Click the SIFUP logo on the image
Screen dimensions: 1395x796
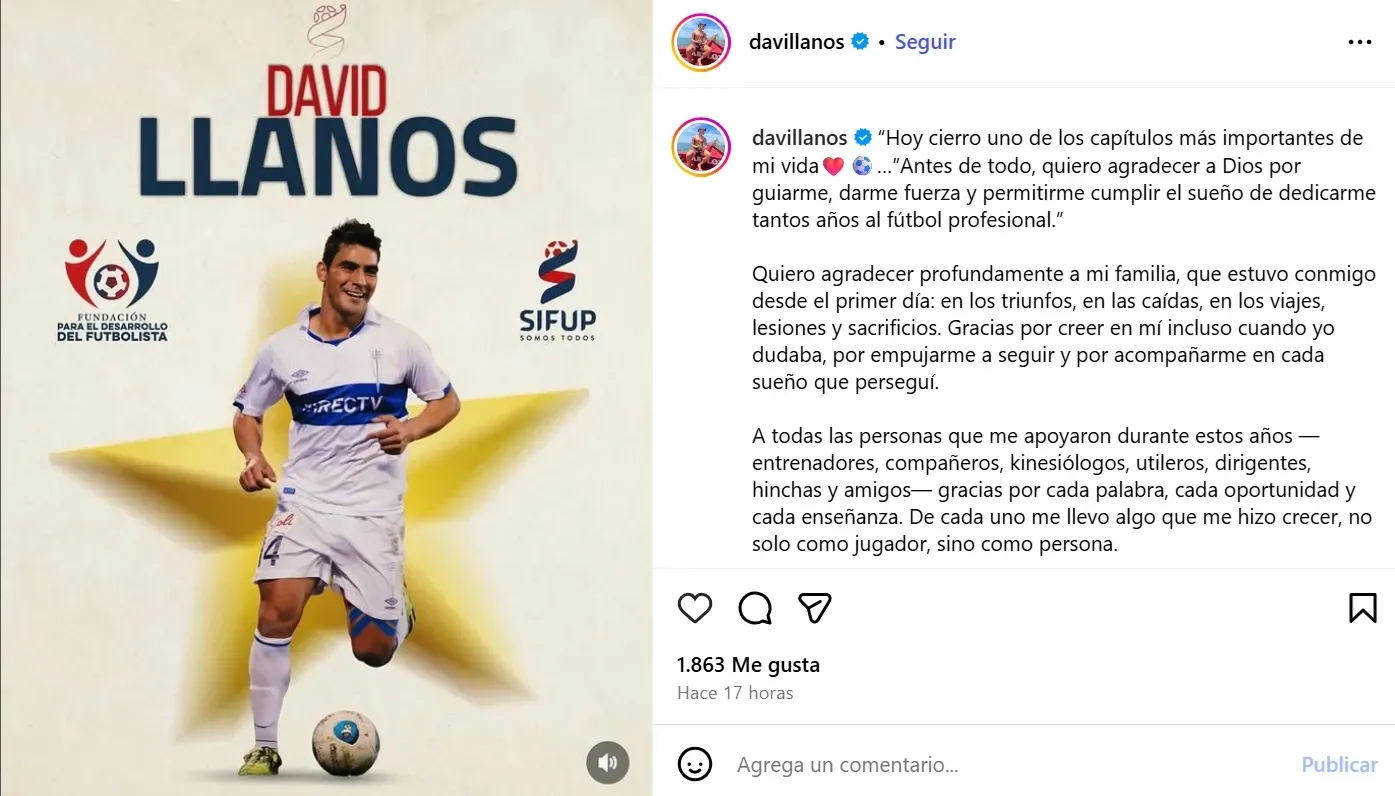(x=557, y=290)
